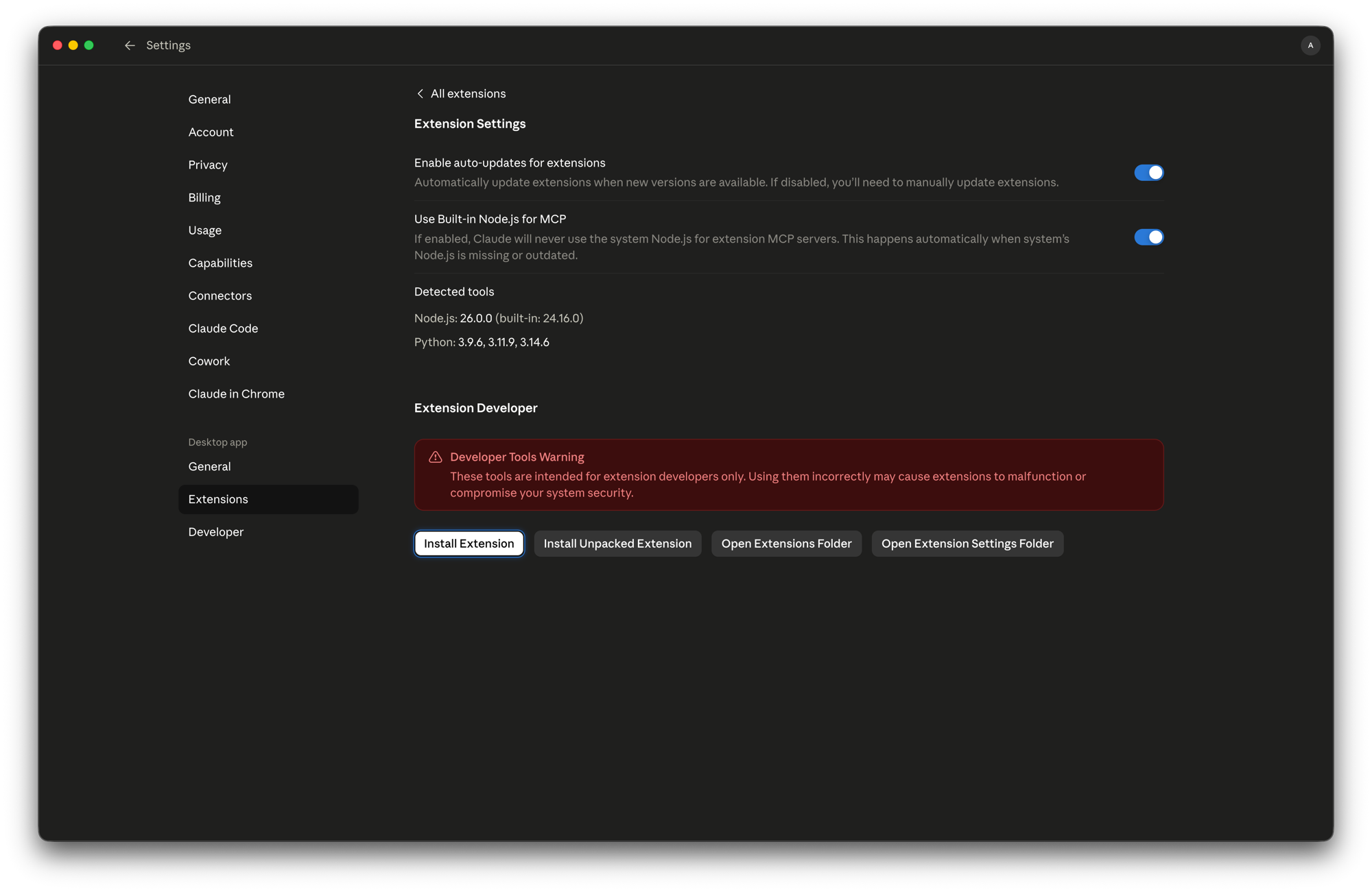Click the chevron left of All extensions
The height and width of the screenshot is (892, 1372).
click(x=420, y=93)
